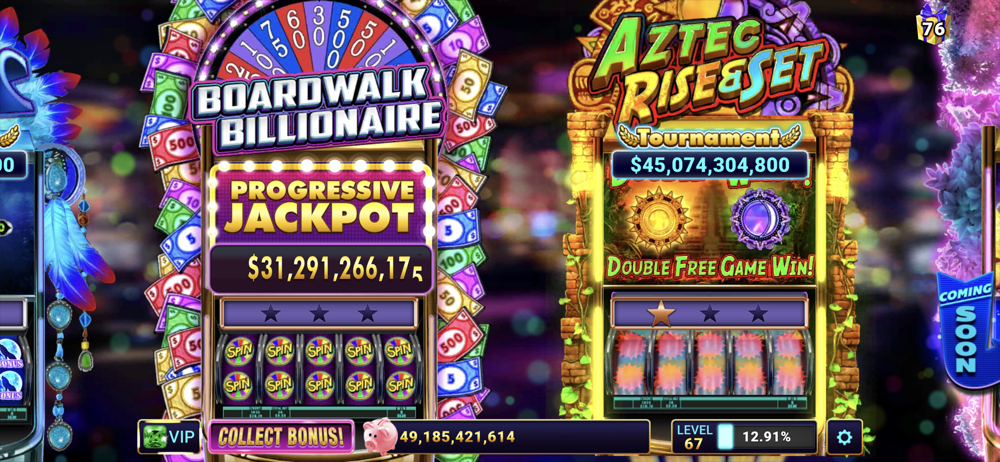This screenshot has width=1000, height=462.
Task: Open the VIP gem badge
Action: tap(168, 437)
